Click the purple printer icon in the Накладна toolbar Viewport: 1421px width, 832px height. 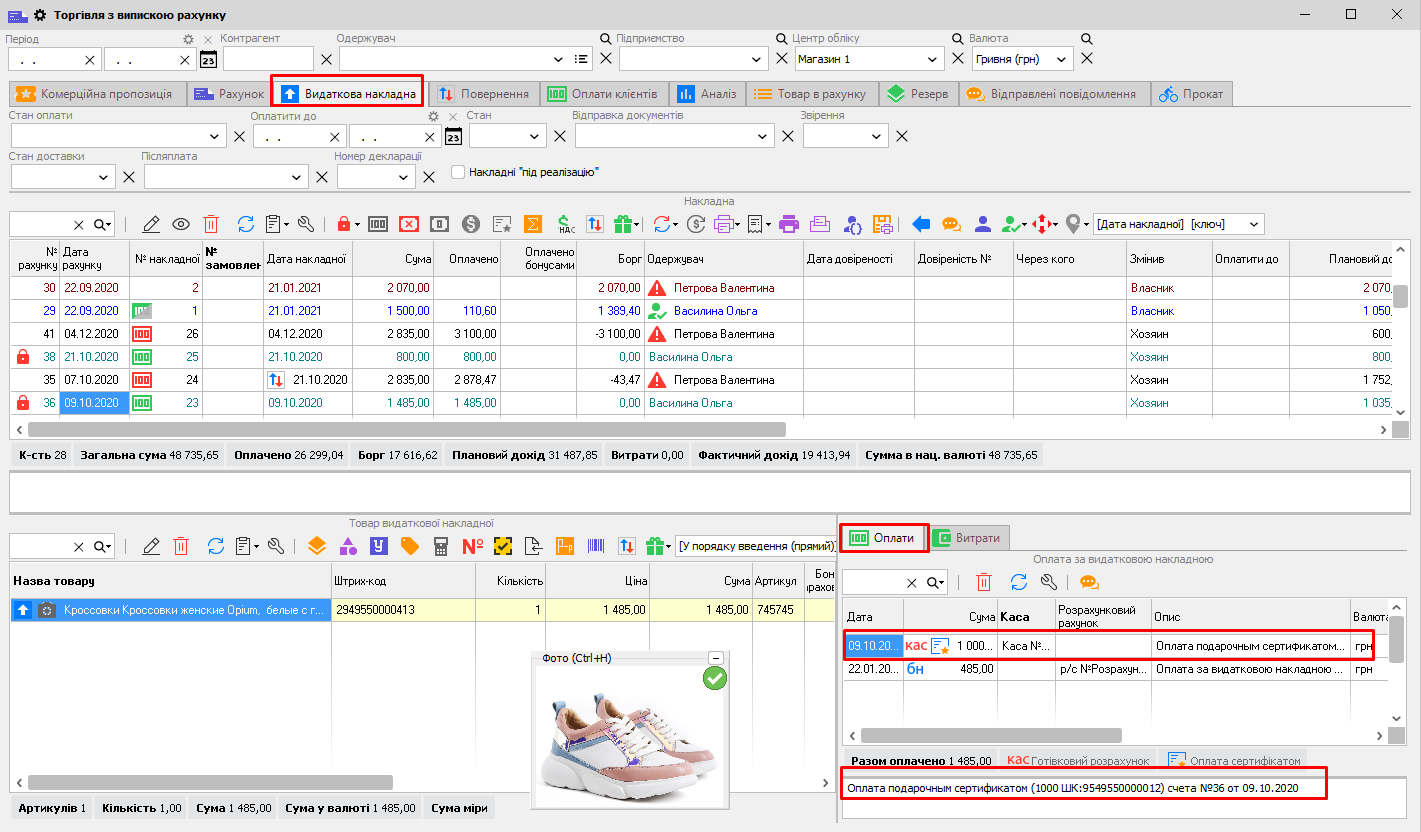pos(789,224)
